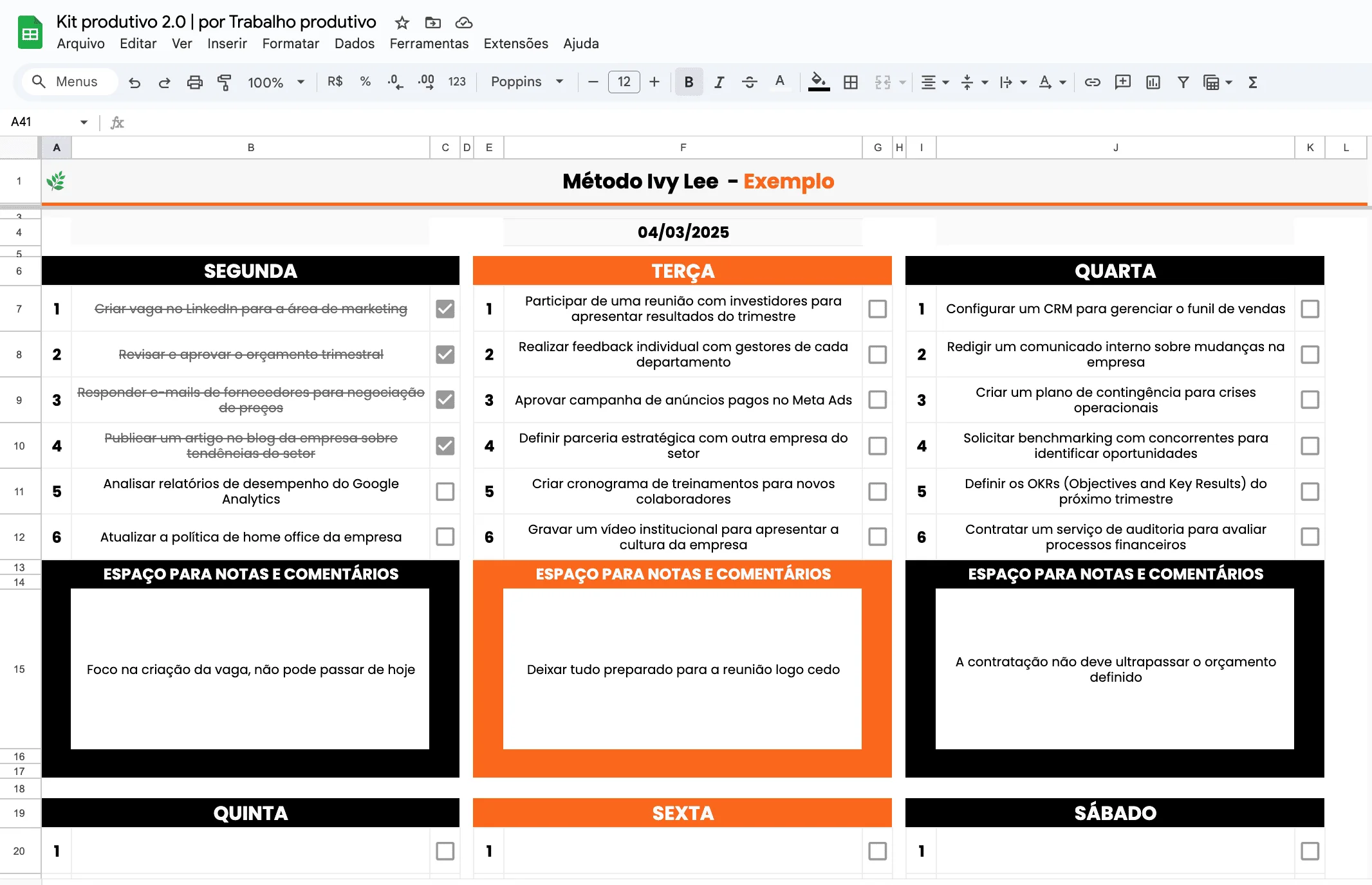The image size is (1372, 885).
Task: Click the redo arrow icon
Action: click(x=164, y=82)
